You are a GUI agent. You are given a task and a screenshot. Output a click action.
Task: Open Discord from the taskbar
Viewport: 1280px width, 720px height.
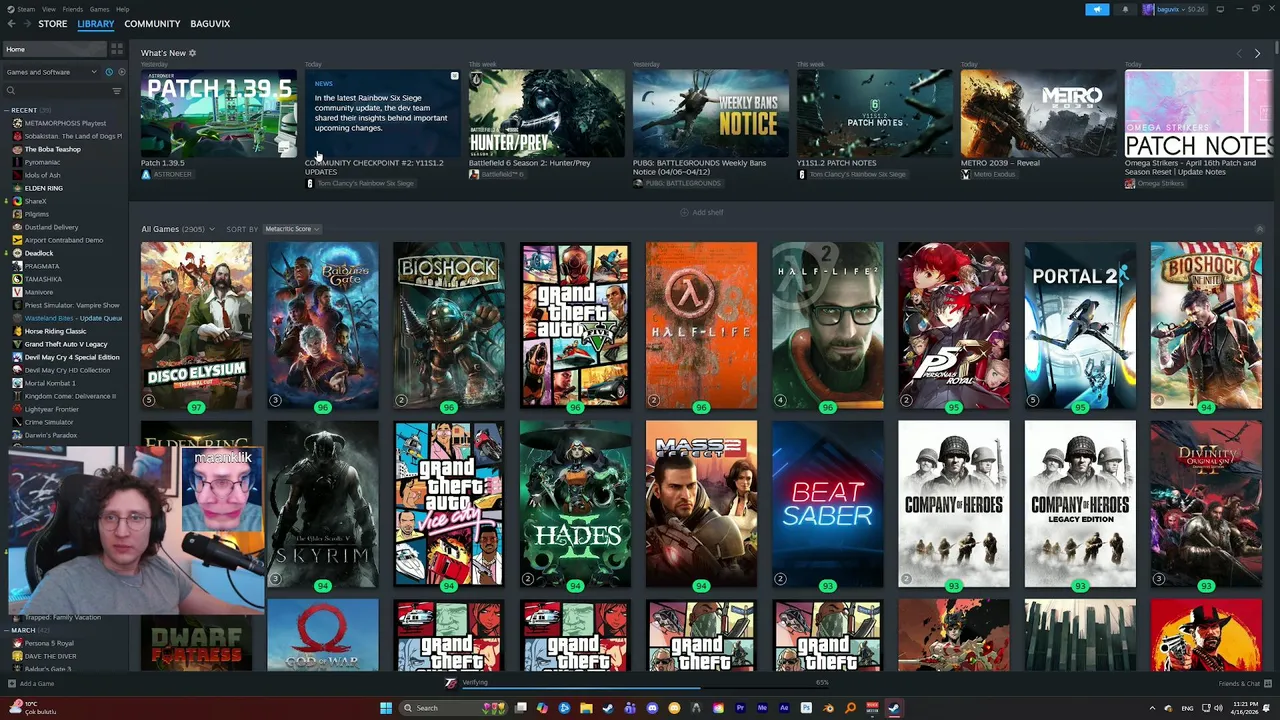pos(652,708)
